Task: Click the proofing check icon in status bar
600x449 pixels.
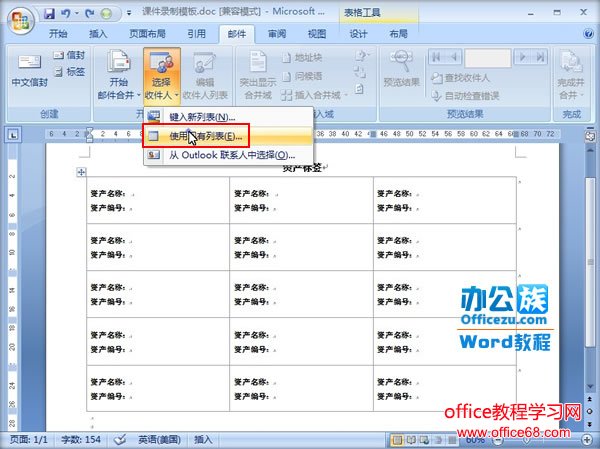Action: pyautogui.click(x=120, y=439)
